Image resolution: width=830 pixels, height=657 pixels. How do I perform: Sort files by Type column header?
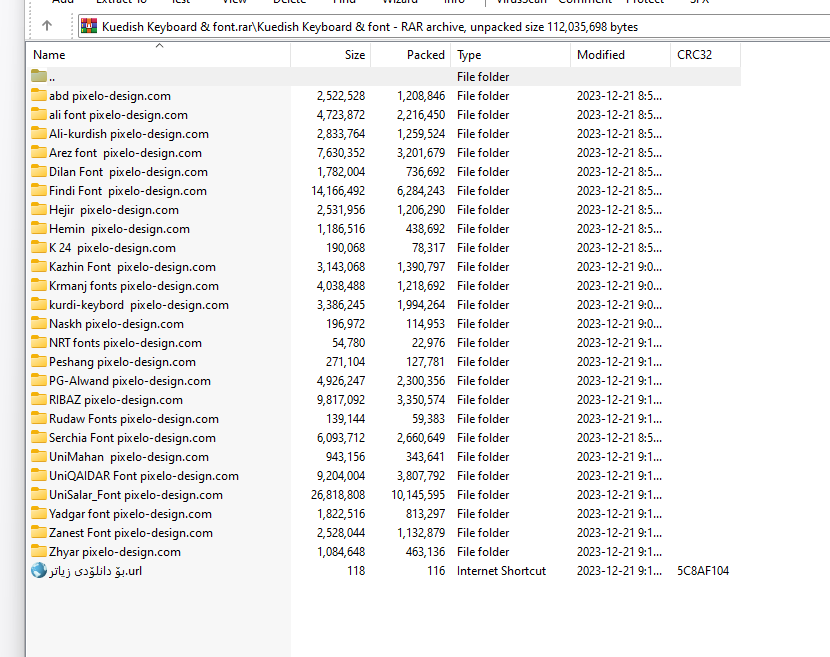[511, 55]
